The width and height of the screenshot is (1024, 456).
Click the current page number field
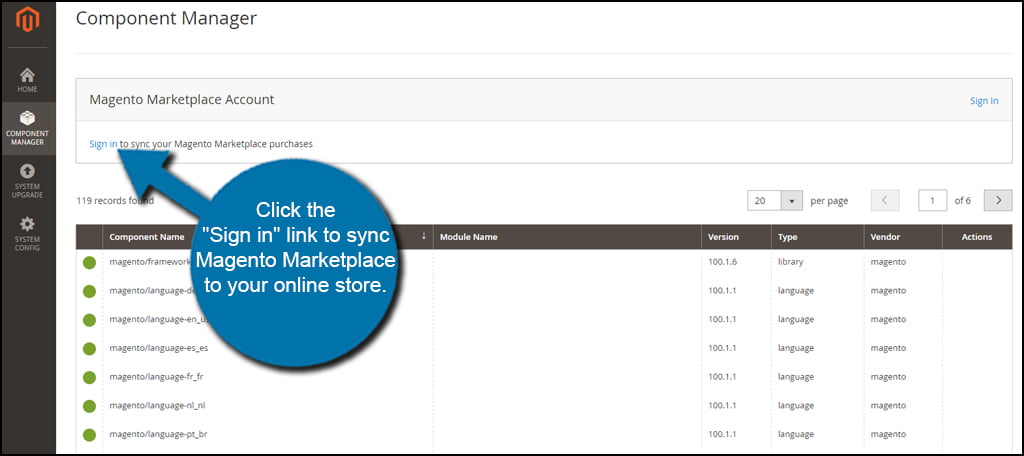[933, 201]
